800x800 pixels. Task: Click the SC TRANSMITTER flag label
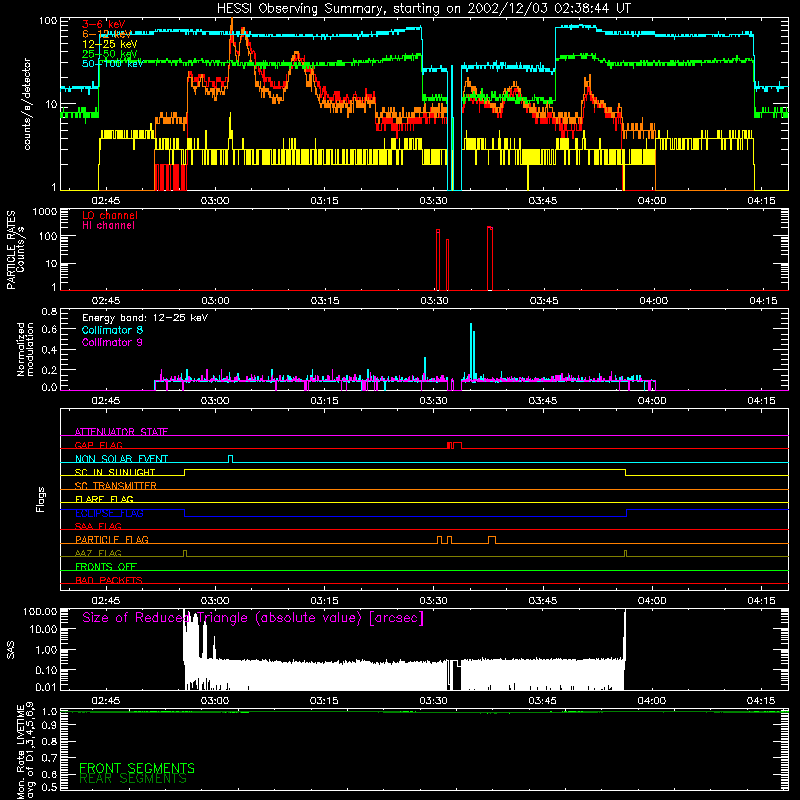115,485
